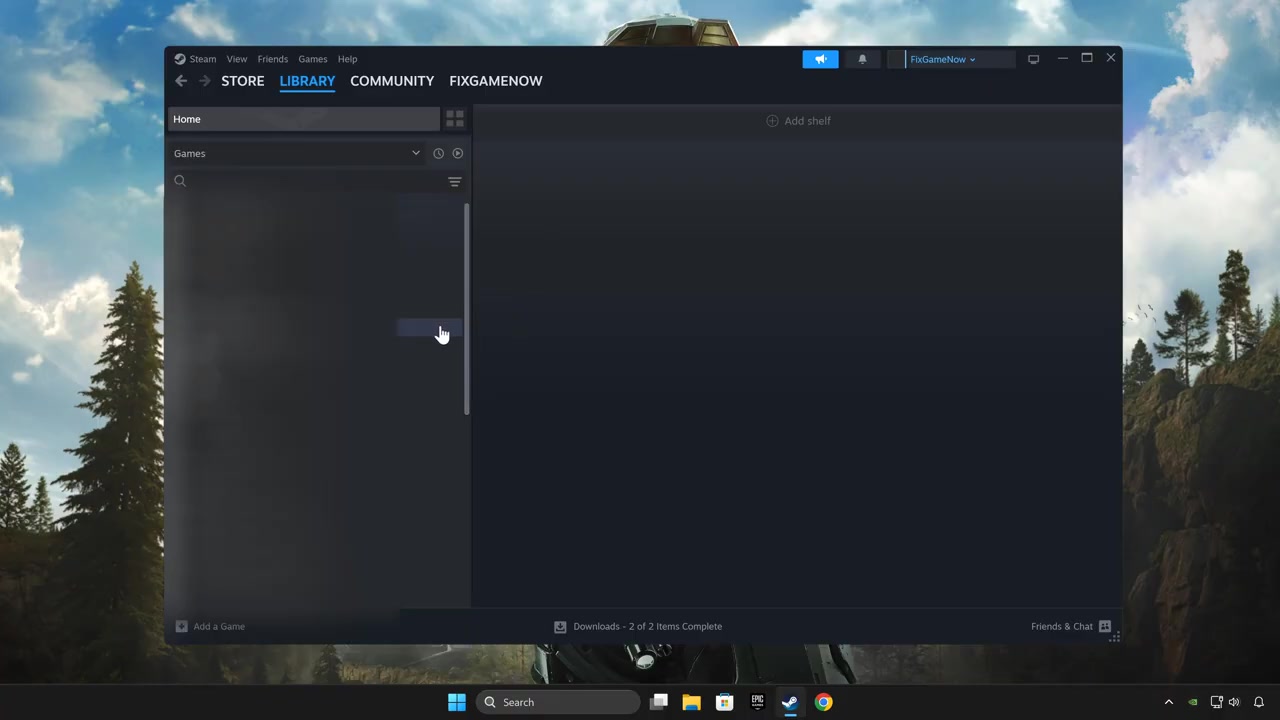Image resolution: width=1280 pixels, height=720 pixels.
Task: Click the blue announcements megaphone button
Action: (820, 59)
